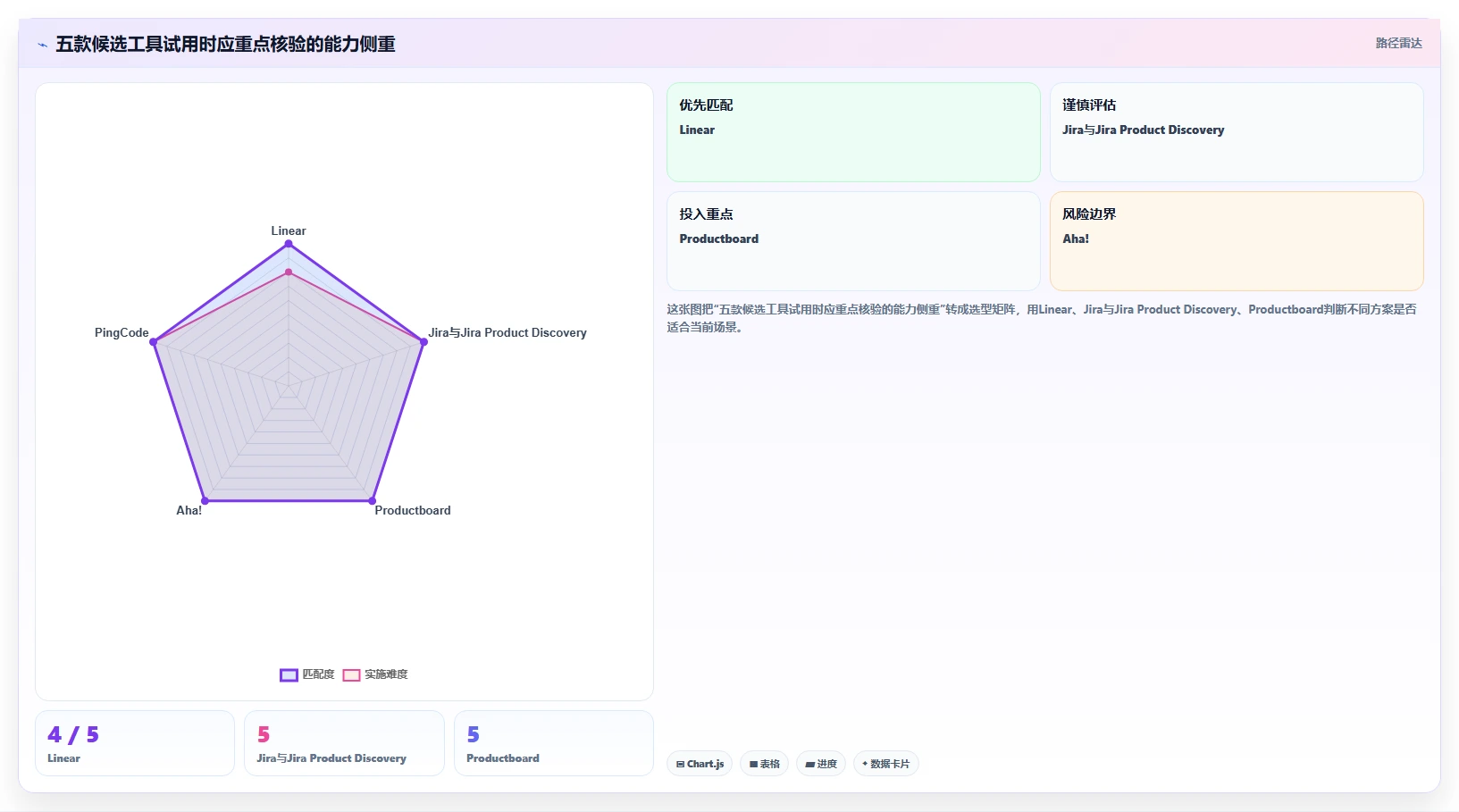
Task: Select the 5 Productboard stat card
Action: 554,743
